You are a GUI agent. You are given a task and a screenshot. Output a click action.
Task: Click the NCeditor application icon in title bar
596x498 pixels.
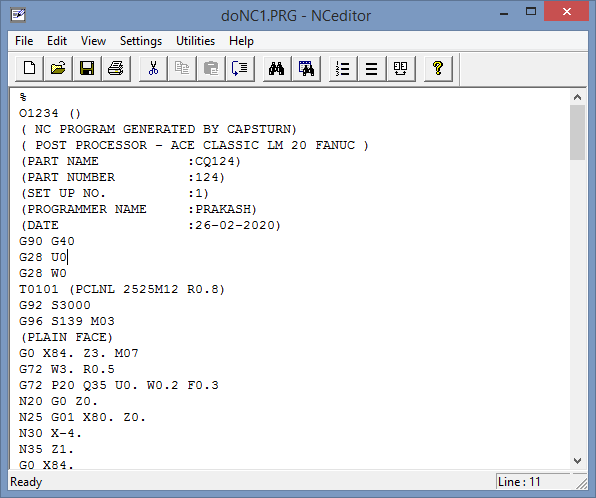pos(18,15)
